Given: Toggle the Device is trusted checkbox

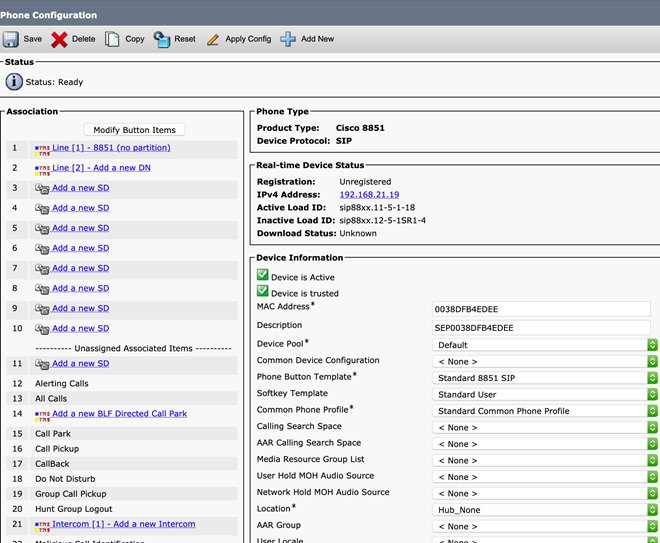Looking at the screenshot, I should point(263,291).
